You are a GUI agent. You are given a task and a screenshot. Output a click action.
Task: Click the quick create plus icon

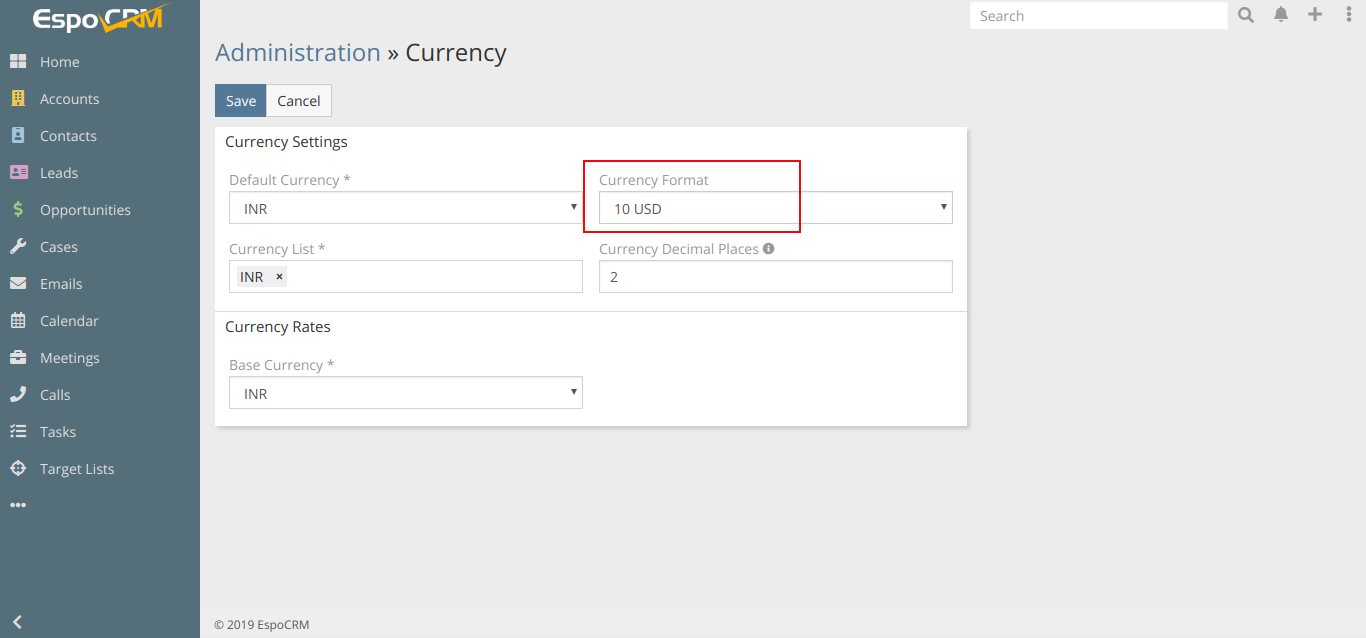1315,15
